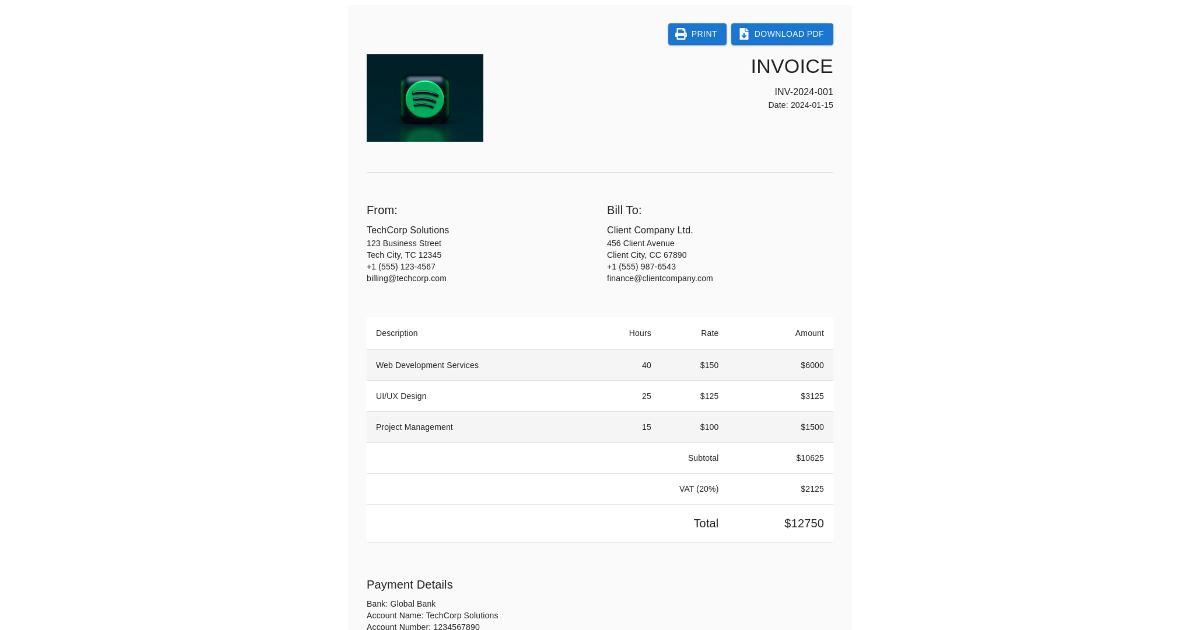Click the total amount $12750

click(x=804, y=523)
